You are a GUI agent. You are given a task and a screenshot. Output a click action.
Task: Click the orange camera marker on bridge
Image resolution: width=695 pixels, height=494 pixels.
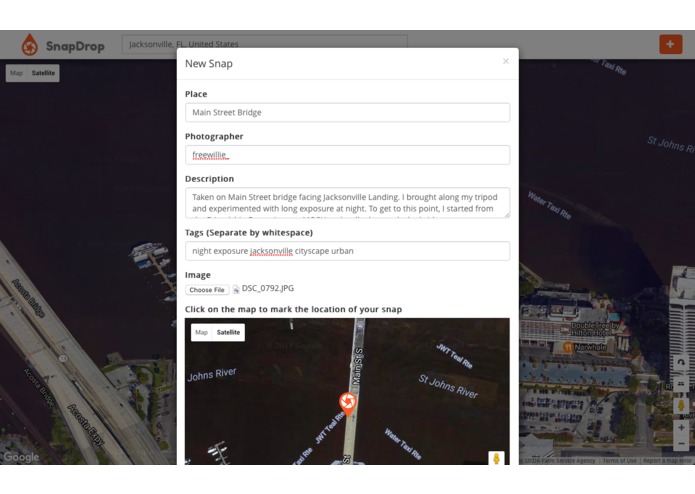pos(348,404)
